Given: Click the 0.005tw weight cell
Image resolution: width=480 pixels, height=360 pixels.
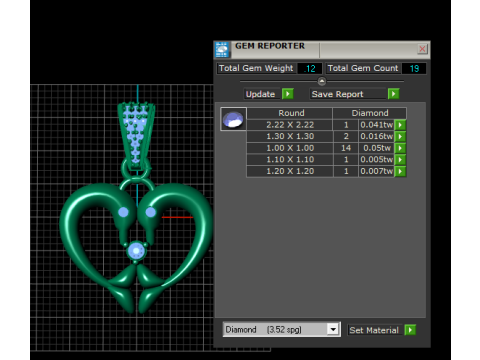Looking at the screenshot, I should point(377,160).
